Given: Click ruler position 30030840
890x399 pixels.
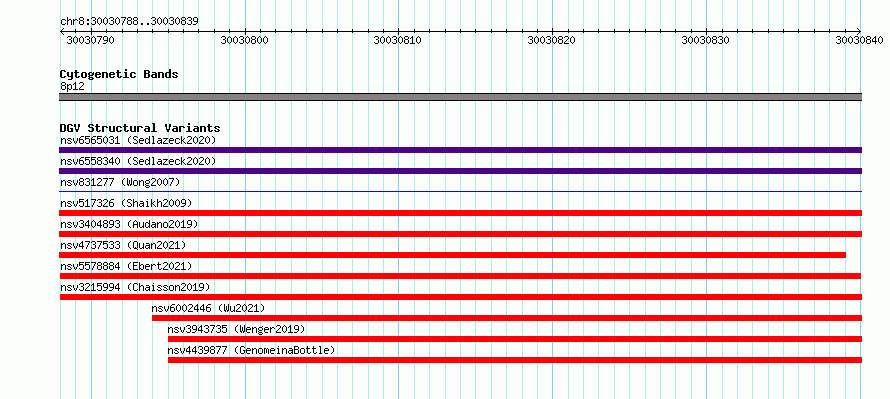Looking at the screenshot, I should click(860, 40).
